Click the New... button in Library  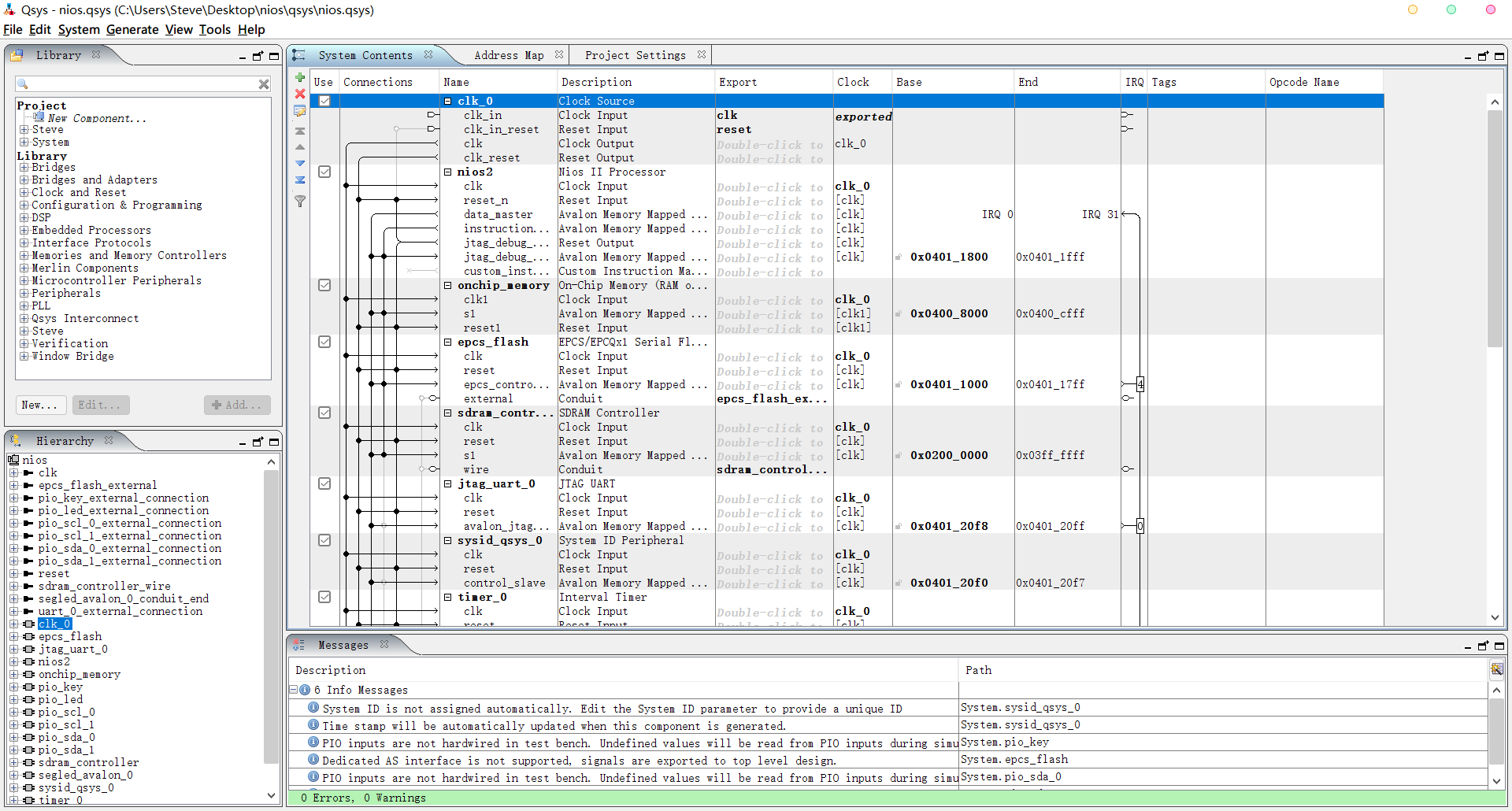coord(40,405)
